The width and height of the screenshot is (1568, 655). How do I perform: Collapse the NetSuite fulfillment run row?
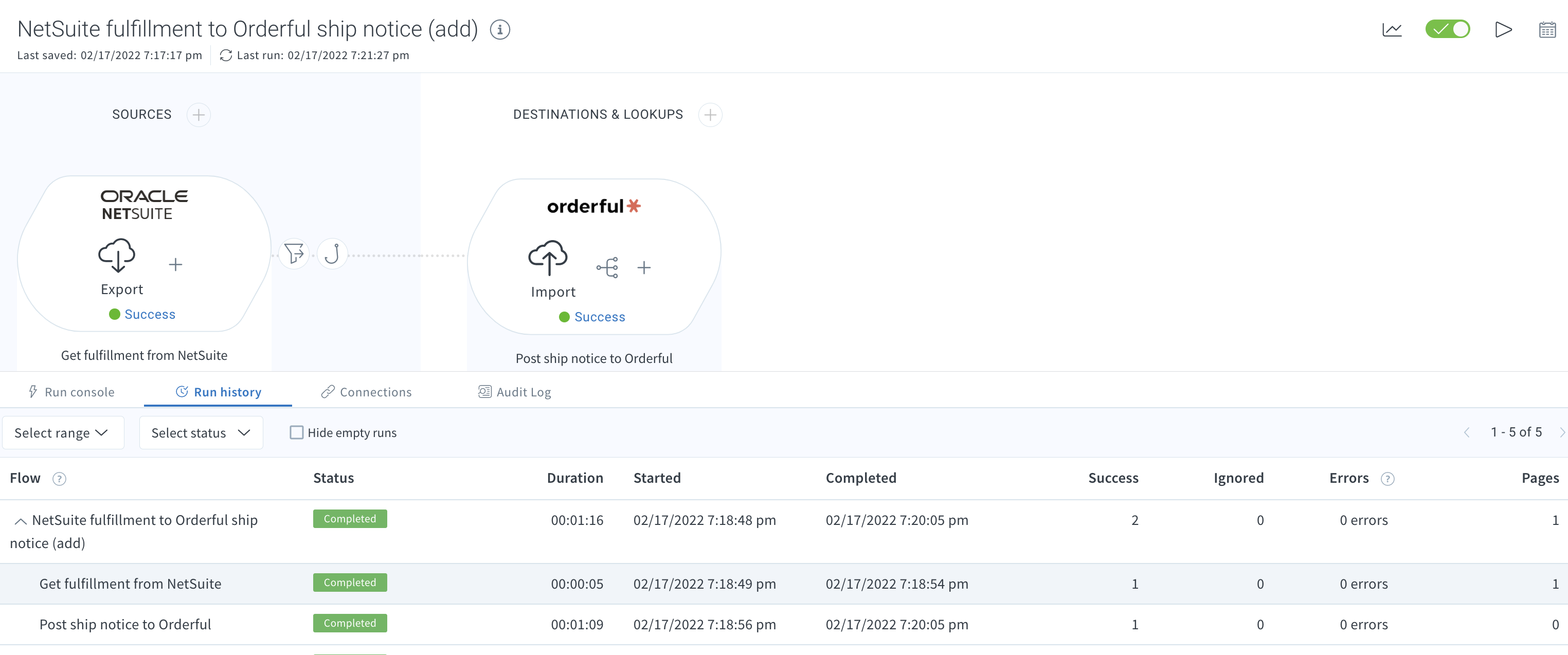tap(20, 521)
